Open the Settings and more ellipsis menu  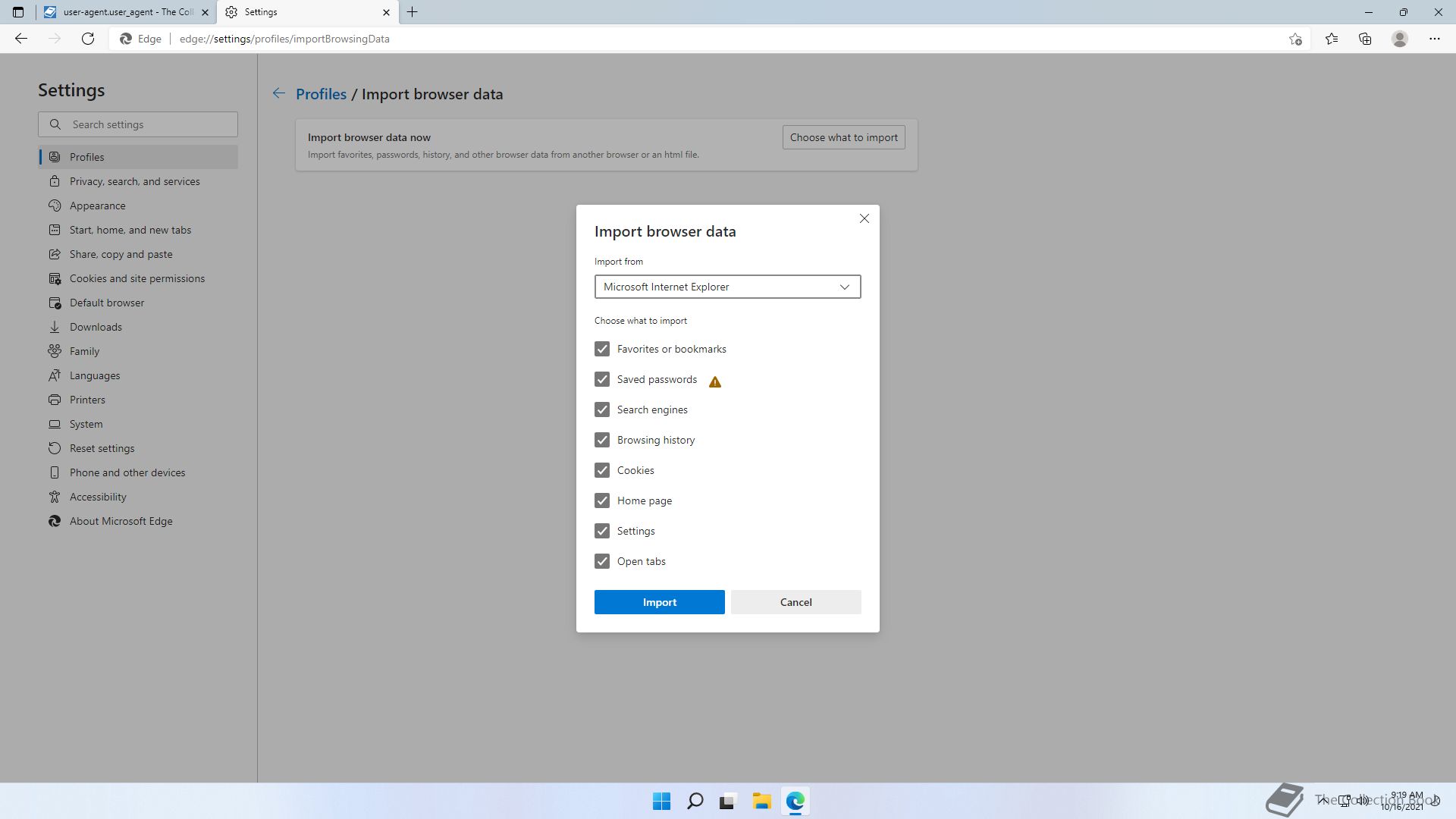pos(1435,39)
